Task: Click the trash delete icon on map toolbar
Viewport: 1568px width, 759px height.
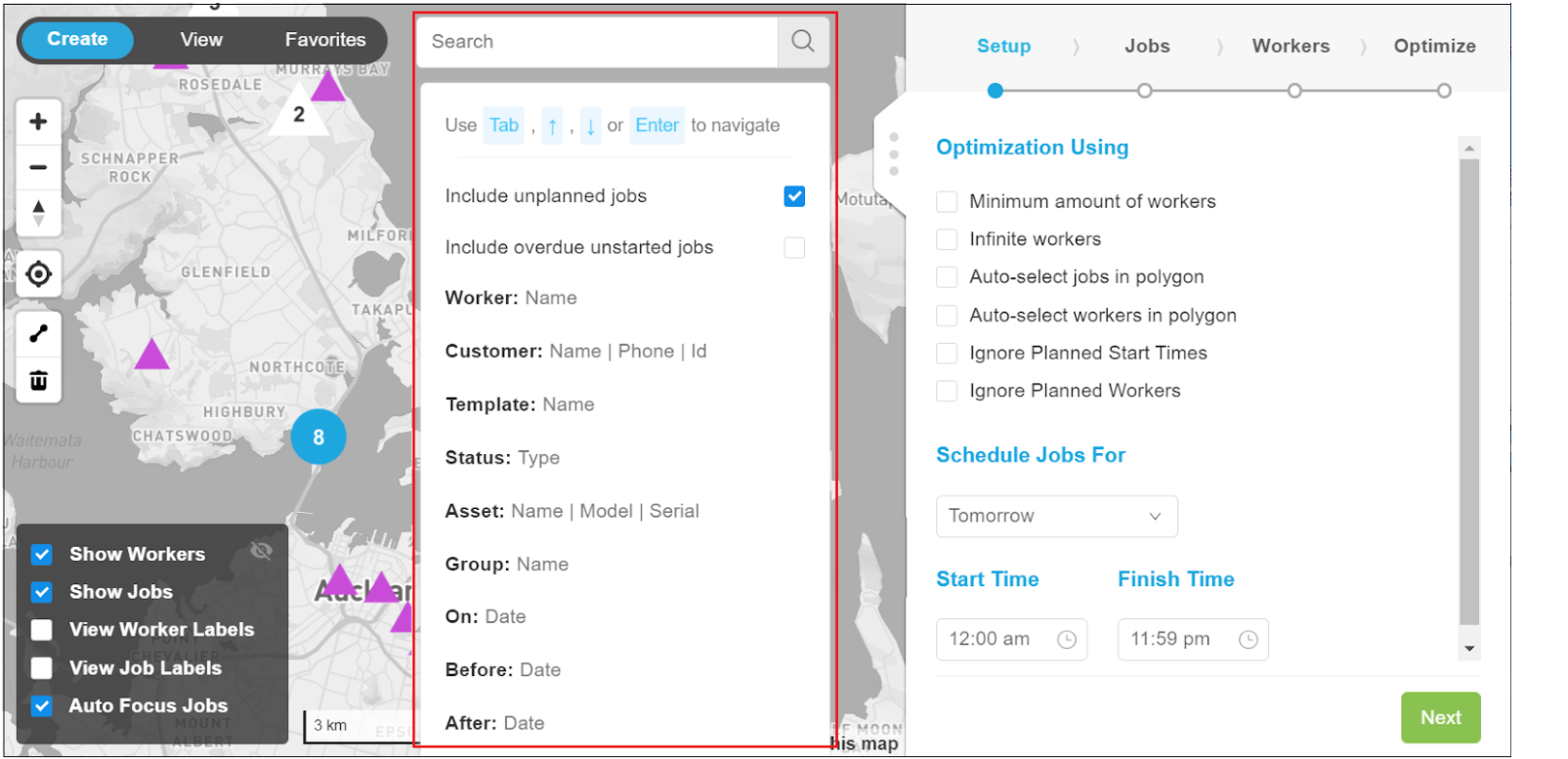Action: click(38, 381)
